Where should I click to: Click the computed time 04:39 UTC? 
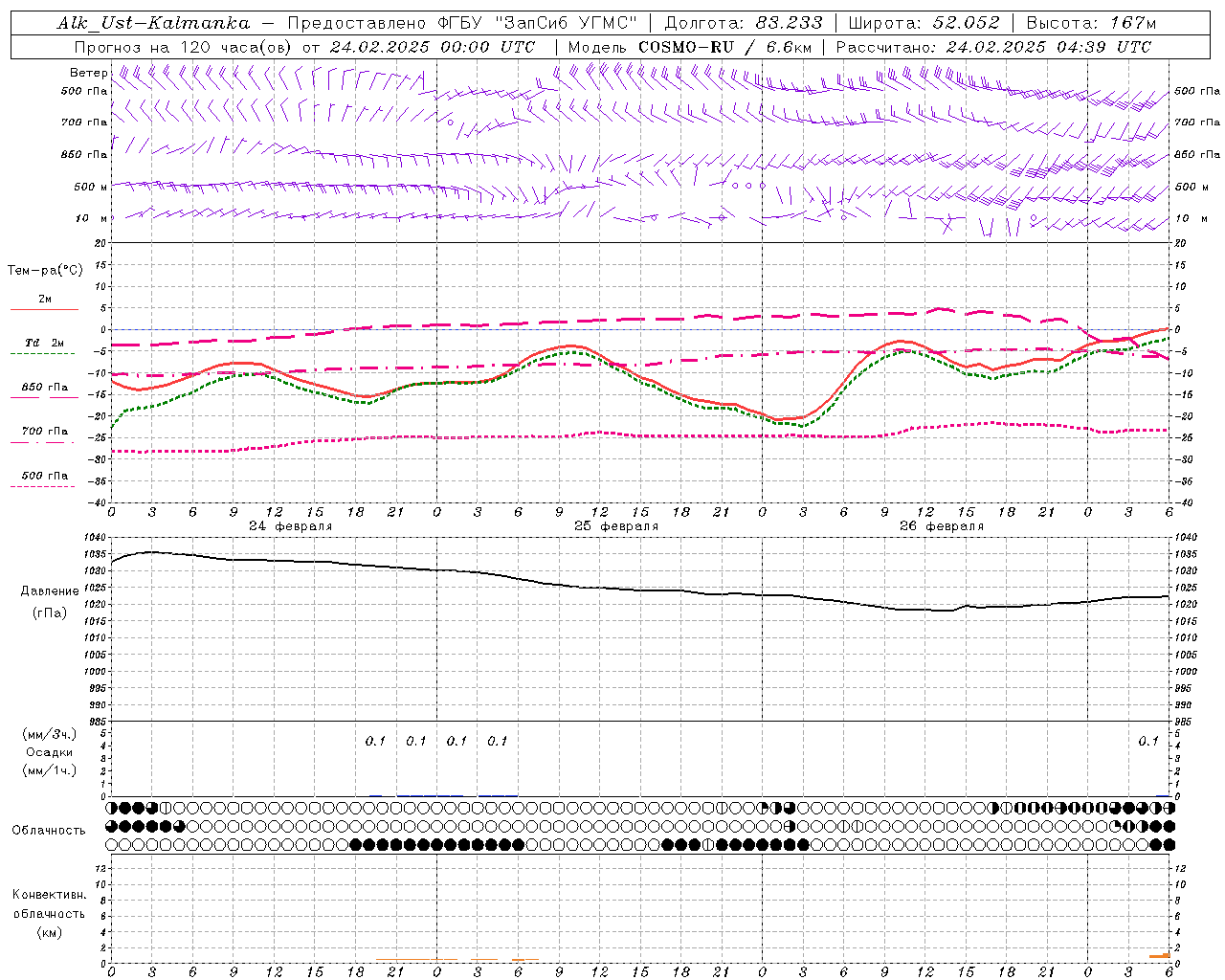(1103, 47)
